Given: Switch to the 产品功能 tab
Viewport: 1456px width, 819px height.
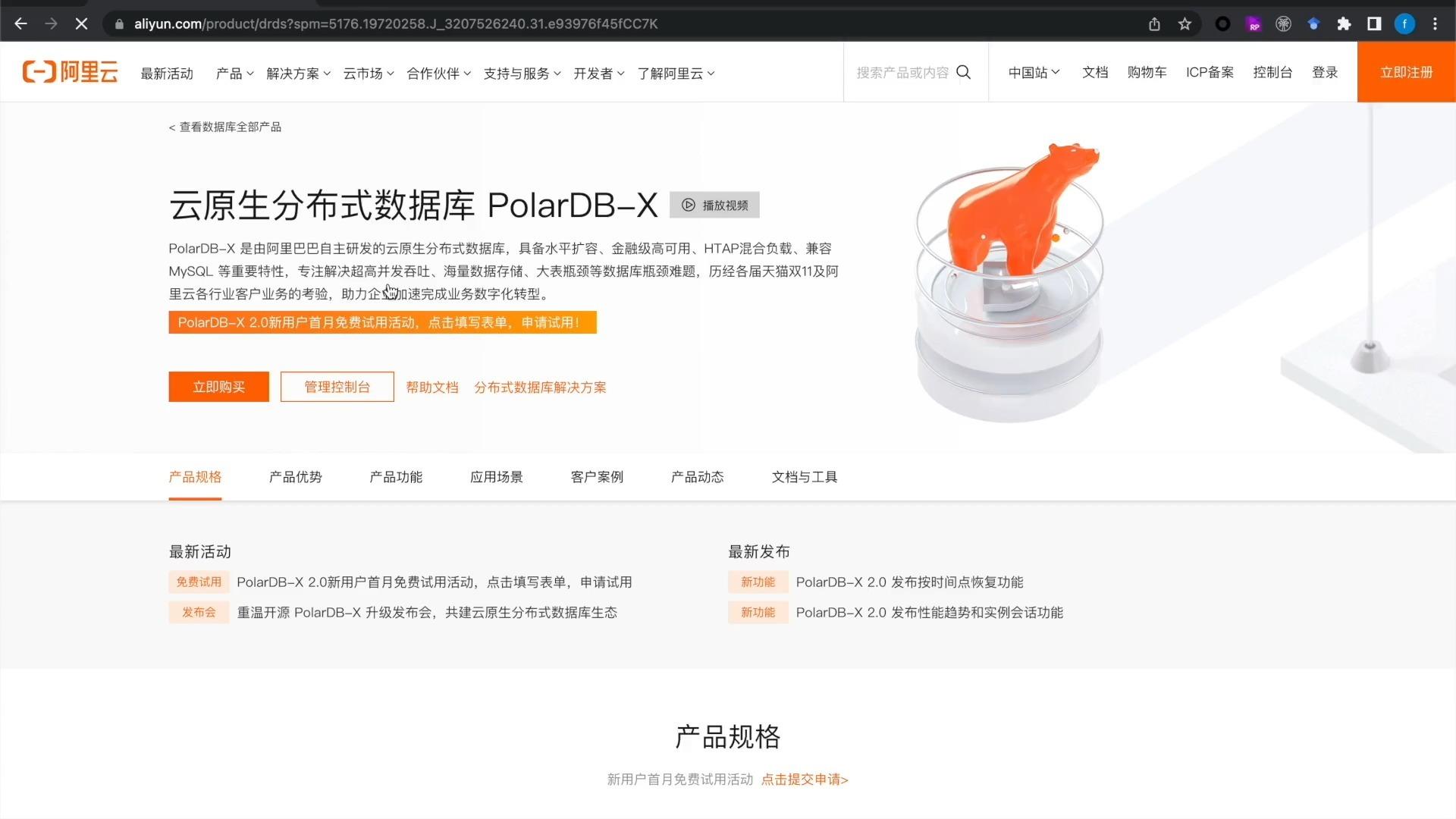Looking at the screenshot, I should 396,477.
